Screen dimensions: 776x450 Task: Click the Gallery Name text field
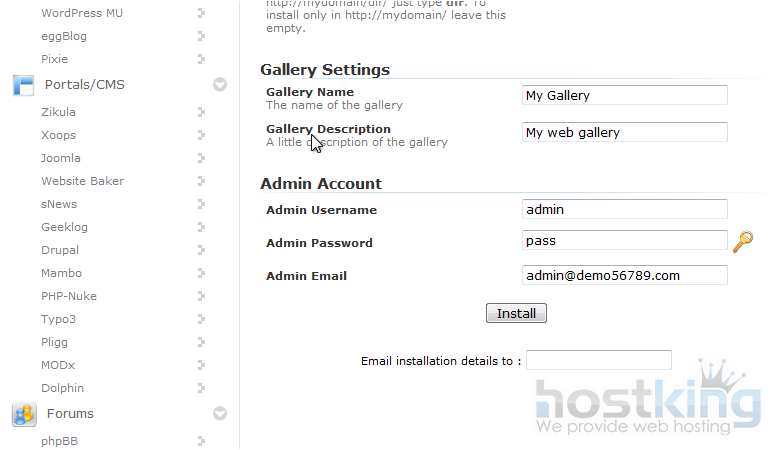coord(625,96)
